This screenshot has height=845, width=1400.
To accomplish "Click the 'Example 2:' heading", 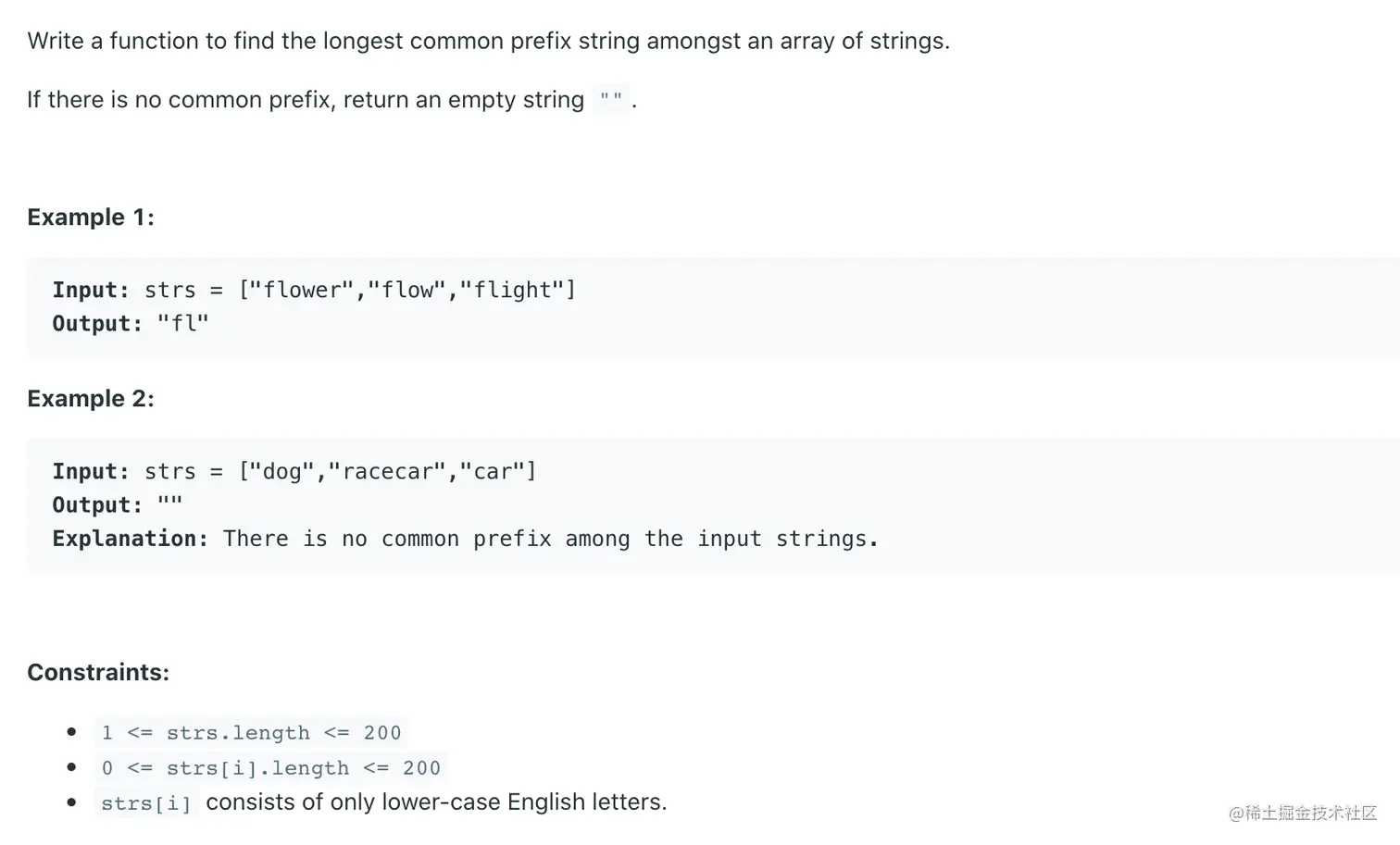I will click(91, 399).
